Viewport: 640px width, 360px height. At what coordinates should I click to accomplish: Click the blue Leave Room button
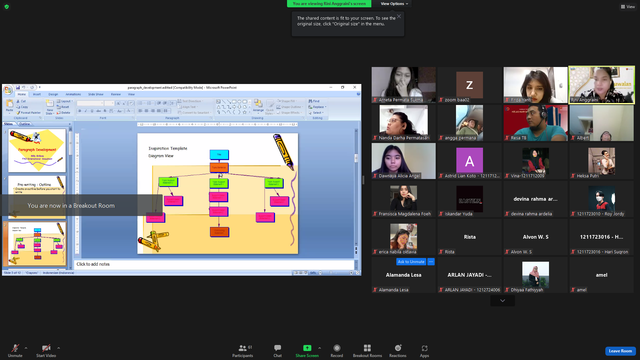tap(620, 351)
